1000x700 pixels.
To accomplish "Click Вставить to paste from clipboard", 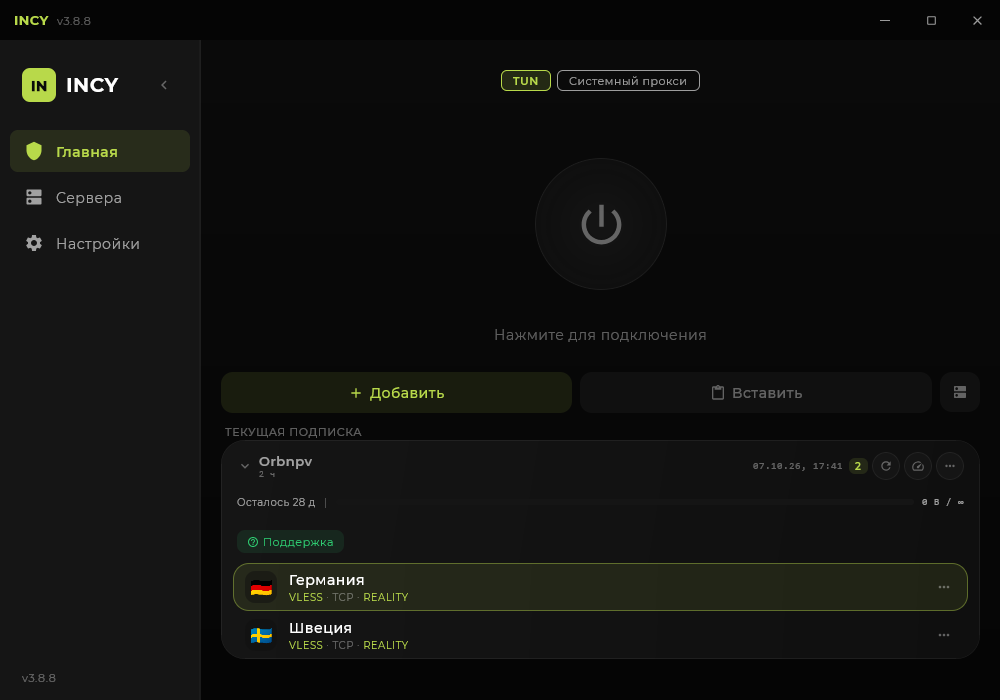I will point(756,393).
